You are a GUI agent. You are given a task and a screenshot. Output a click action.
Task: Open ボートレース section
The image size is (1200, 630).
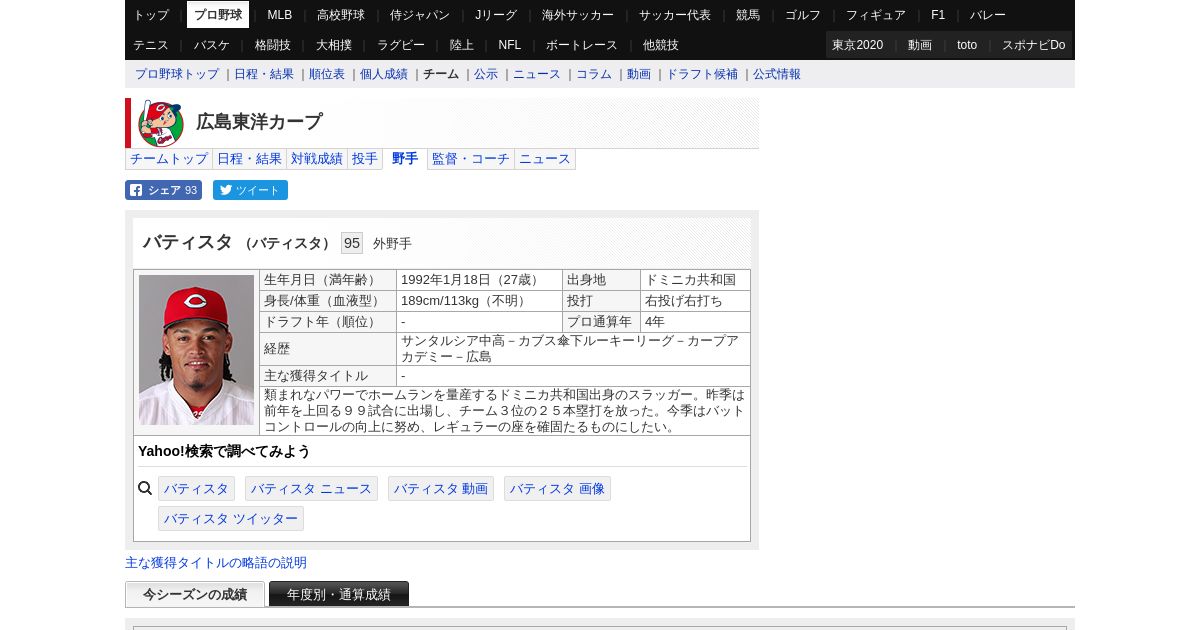click(x=582, y=45)
